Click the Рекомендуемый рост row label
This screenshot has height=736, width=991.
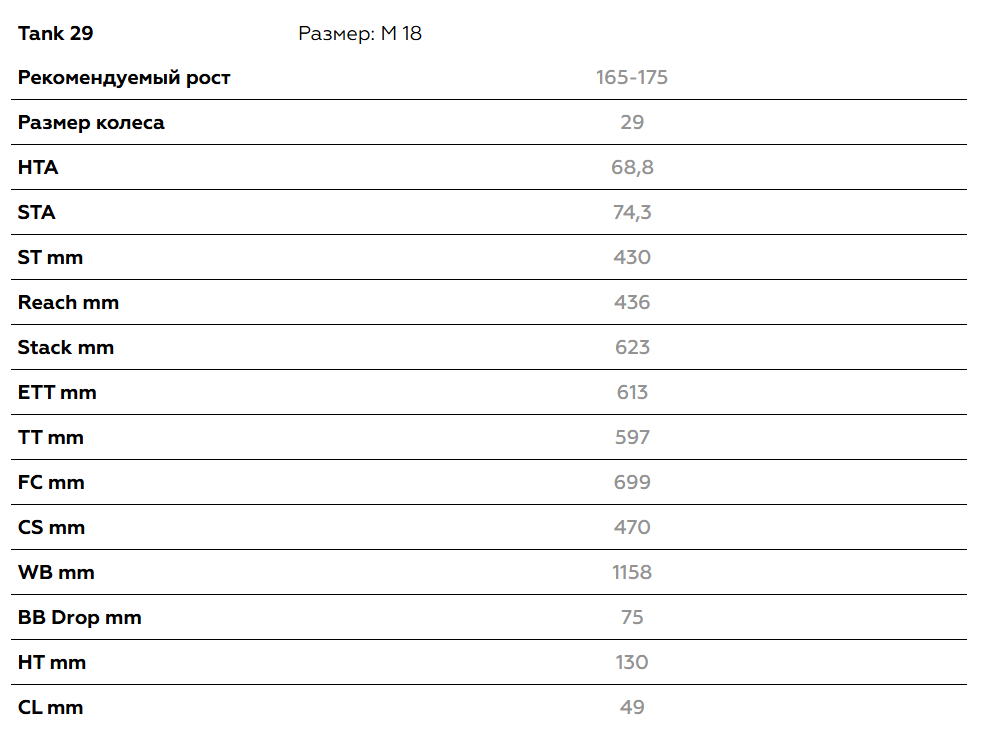pyautogui.click(x=124, y=77)
